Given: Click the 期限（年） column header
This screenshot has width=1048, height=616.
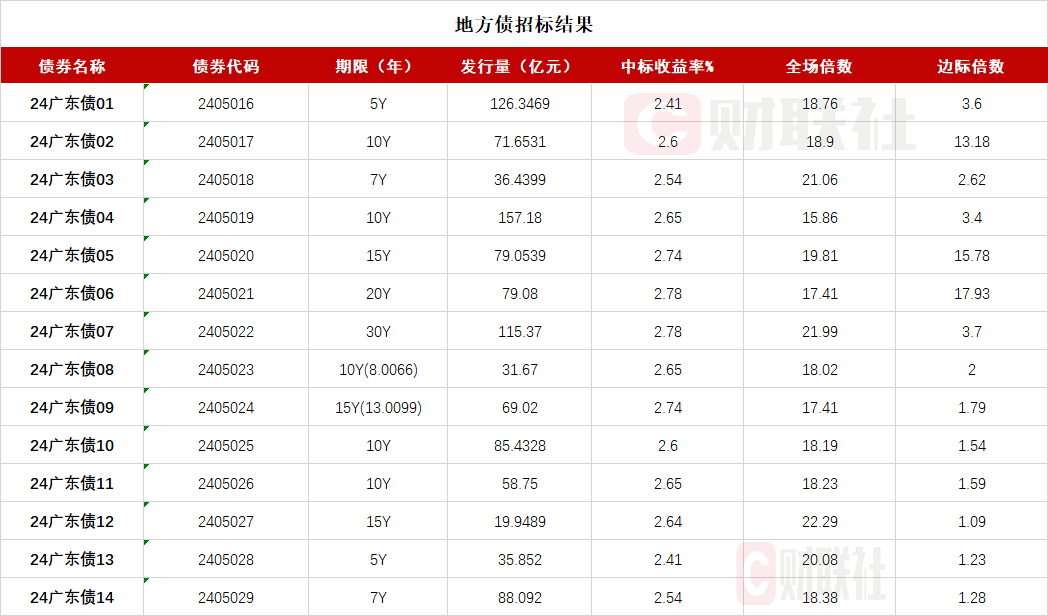Looking at the screenshot, I should tap(378, 66).
